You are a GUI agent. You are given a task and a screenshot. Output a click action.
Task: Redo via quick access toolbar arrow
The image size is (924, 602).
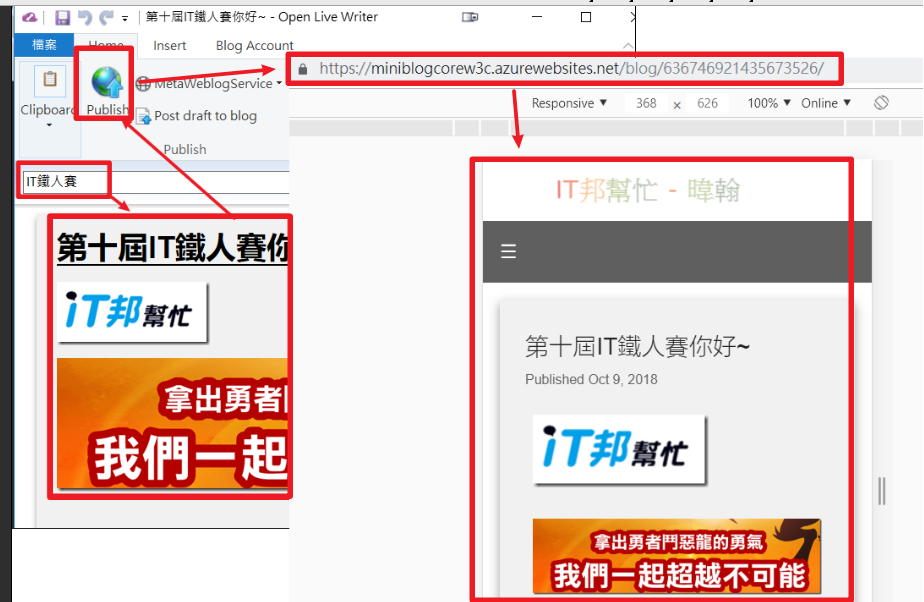pyautogui.click(x=107, y=18)
